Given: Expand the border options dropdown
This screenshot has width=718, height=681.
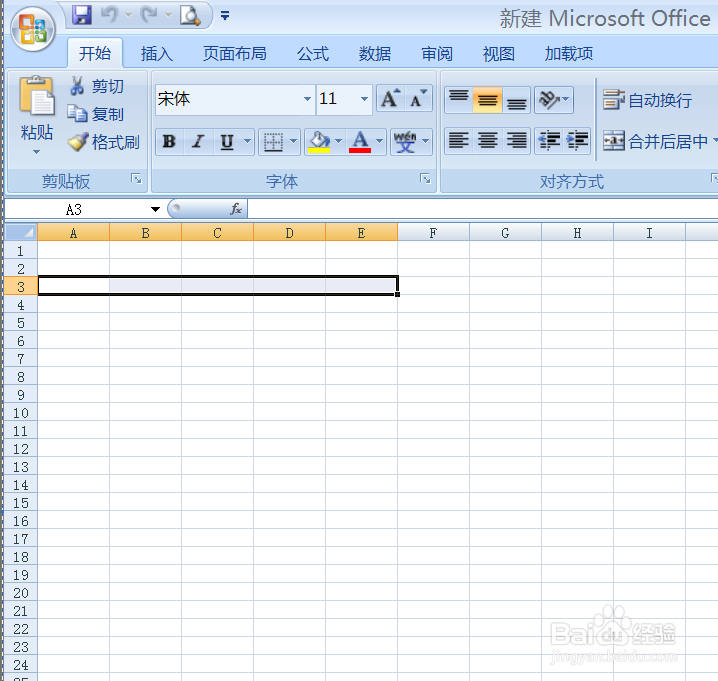Looking at the screenshot, I should point(294,141).
